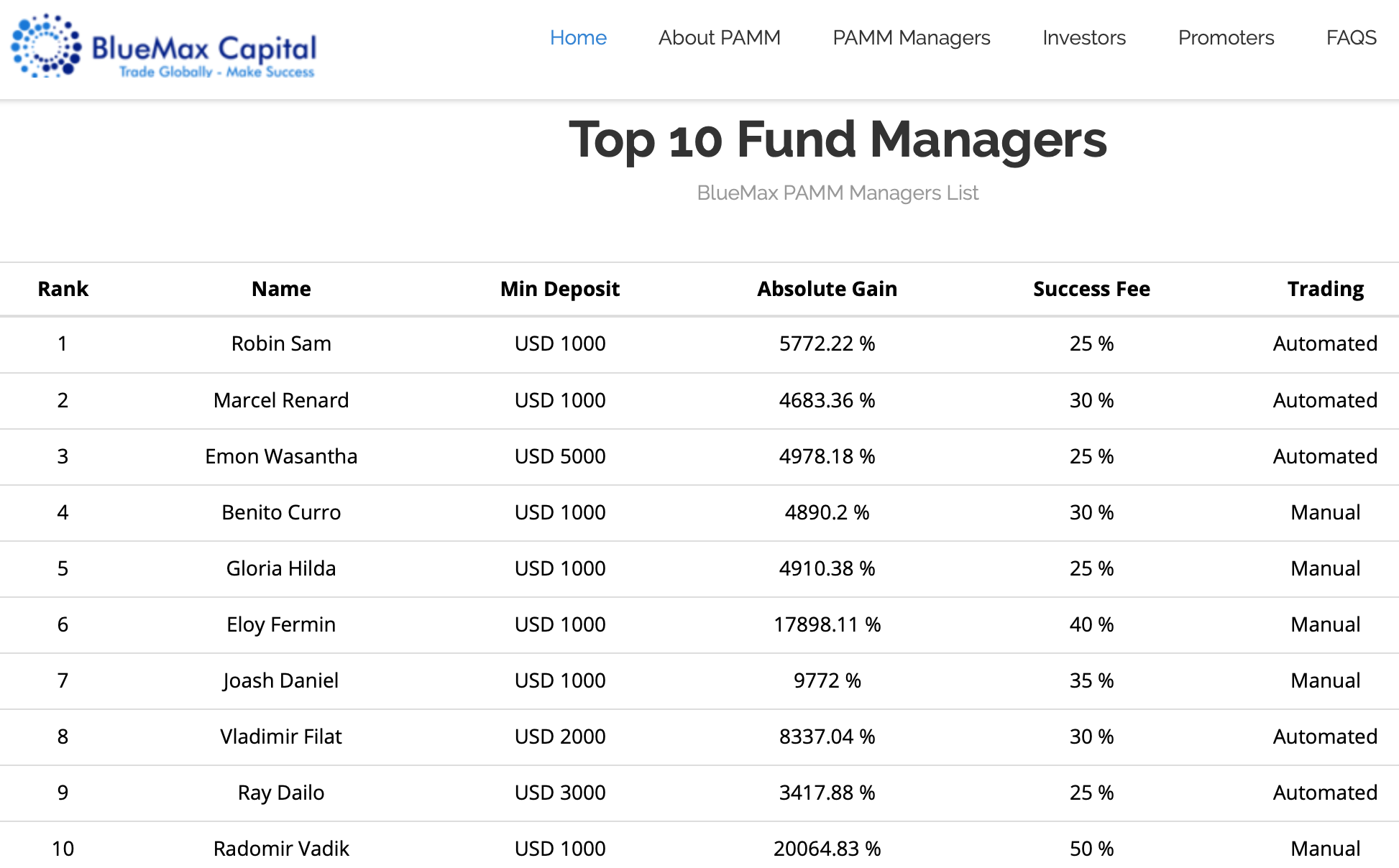The height and width of the screenshot is (868, 1399).
Task: Select the name Benito Curro
Action: click(x=281, y=512)
